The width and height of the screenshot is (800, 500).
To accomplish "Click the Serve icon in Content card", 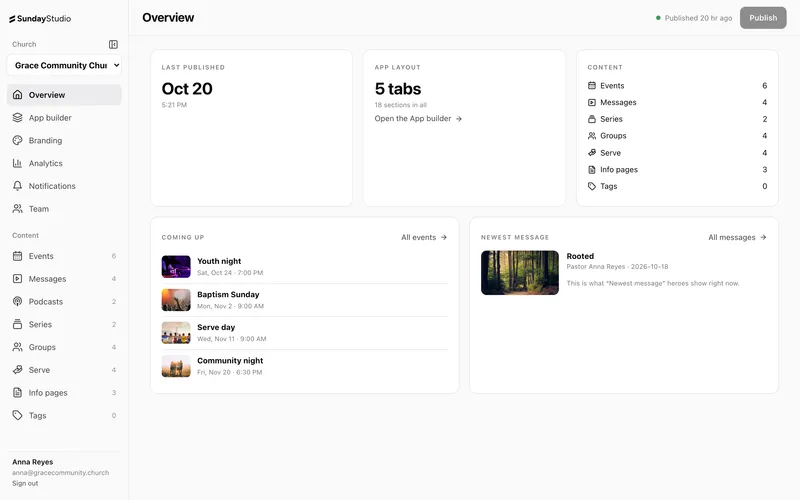I will click(x=592, y=153).
